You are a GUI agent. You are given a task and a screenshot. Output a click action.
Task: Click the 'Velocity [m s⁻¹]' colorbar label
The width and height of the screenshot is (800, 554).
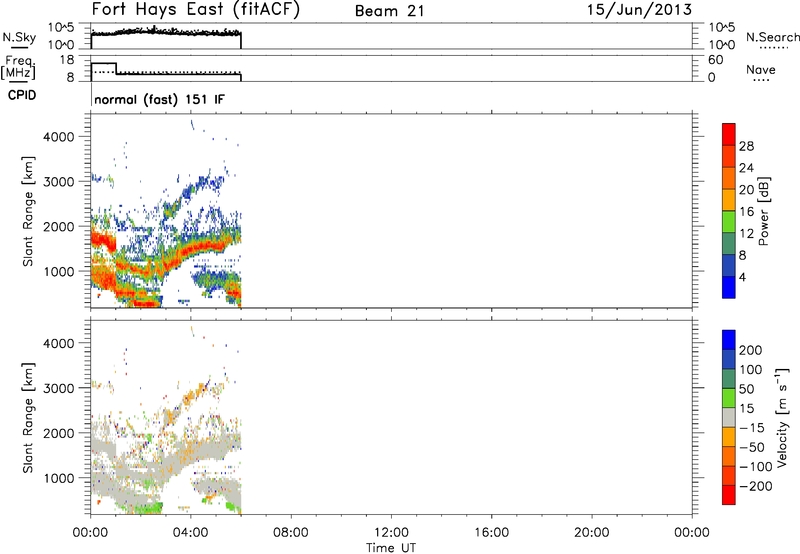click(781, 417)
